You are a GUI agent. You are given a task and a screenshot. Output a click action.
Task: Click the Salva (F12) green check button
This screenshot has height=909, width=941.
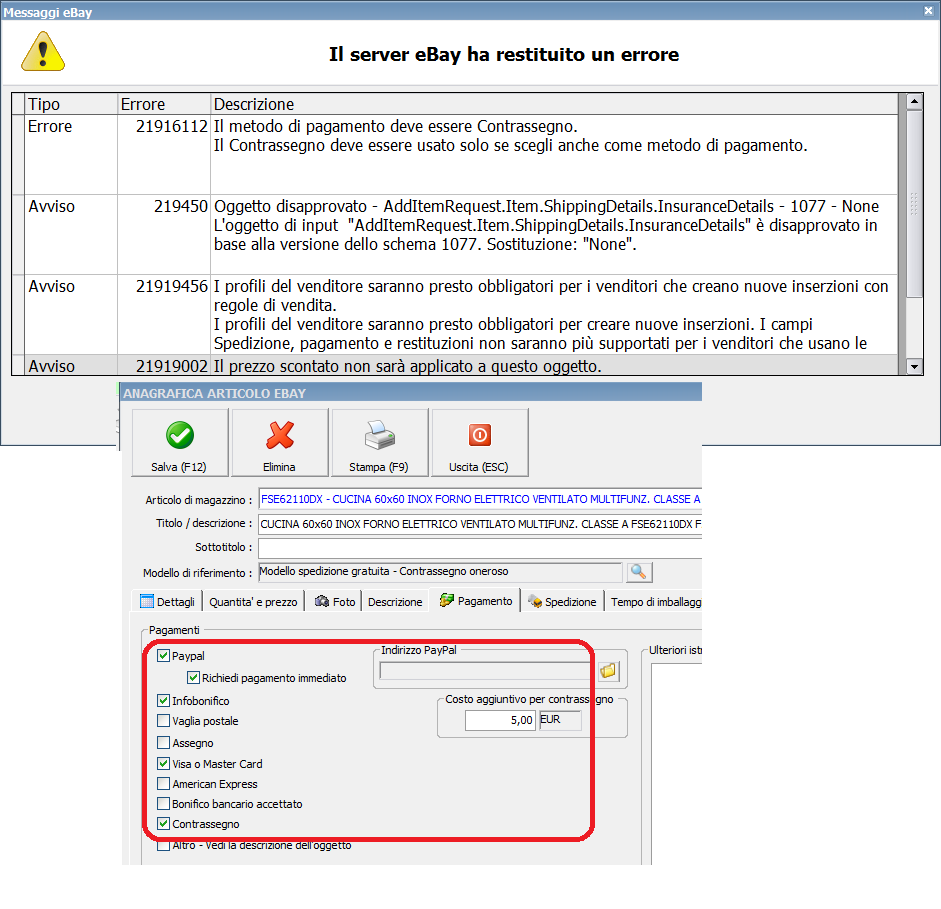179,443
